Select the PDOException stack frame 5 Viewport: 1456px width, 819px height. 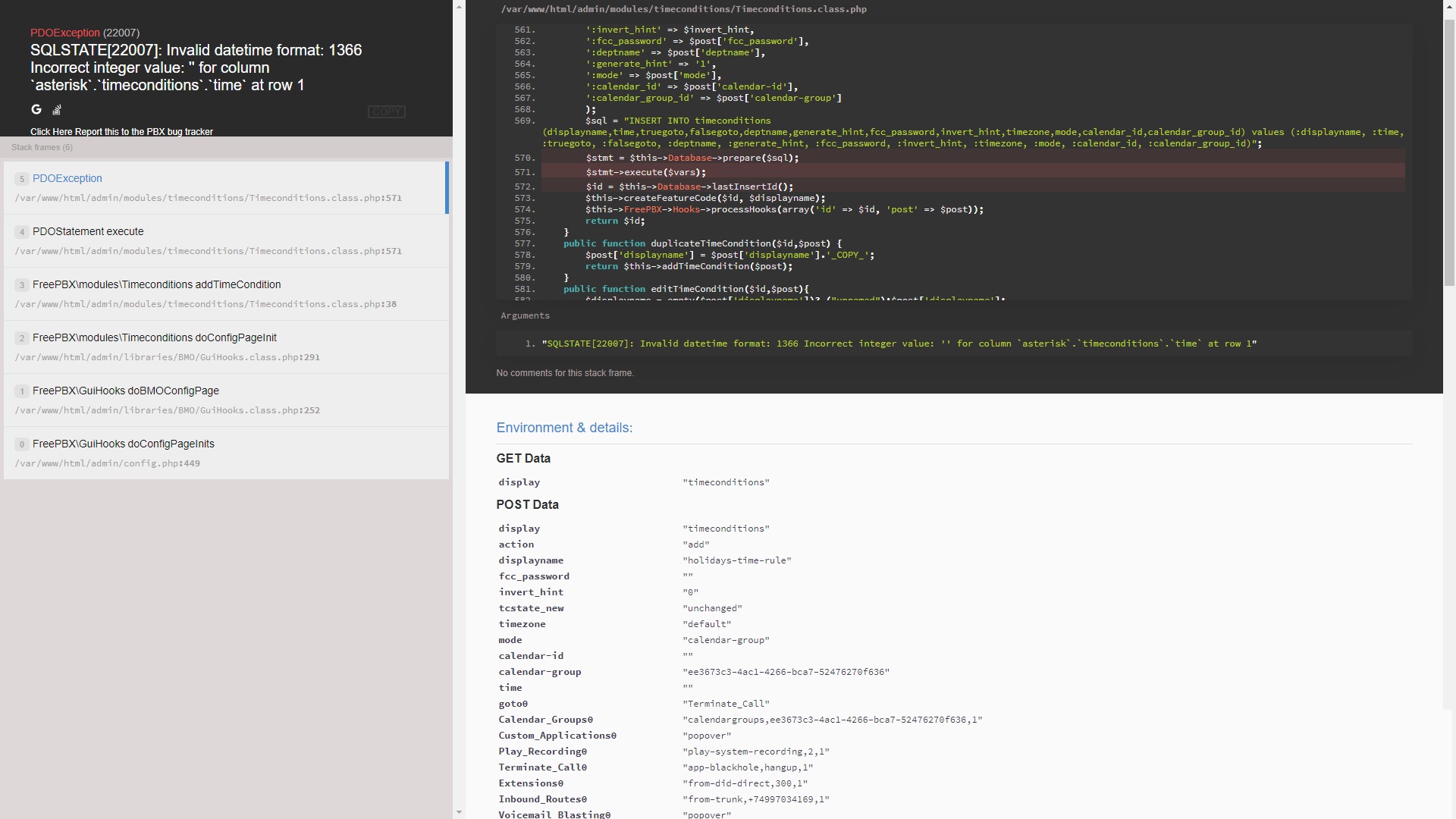coord(67,179)
